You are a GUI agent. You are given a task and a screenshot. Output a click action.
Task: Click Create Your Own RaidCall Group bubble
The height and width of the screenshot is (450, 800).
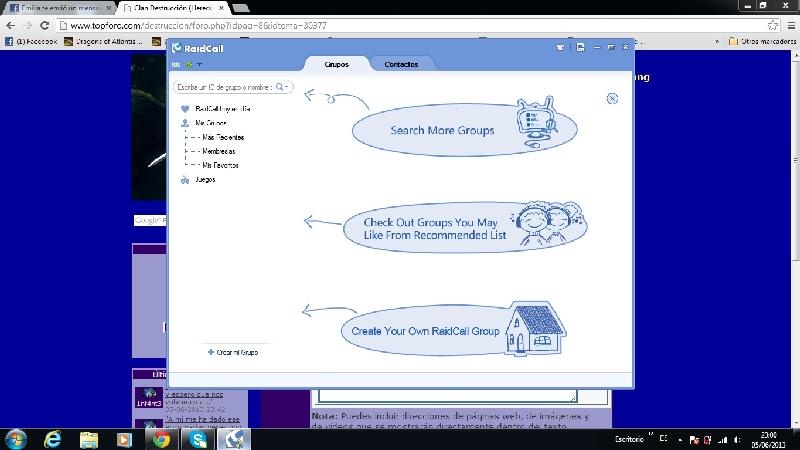point(453,330)
